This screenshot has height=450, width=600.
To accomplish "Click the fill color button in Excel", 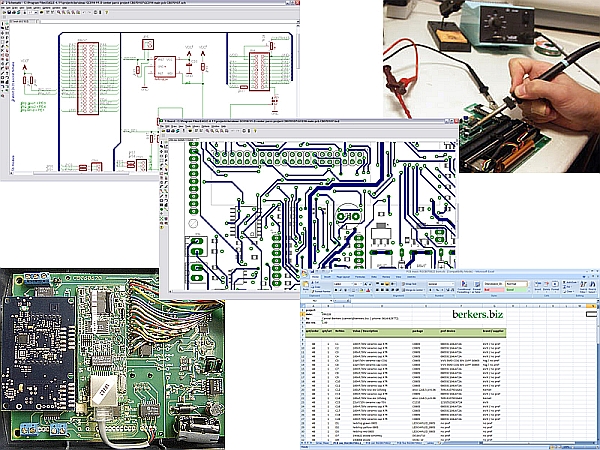I will coord(361,290).
